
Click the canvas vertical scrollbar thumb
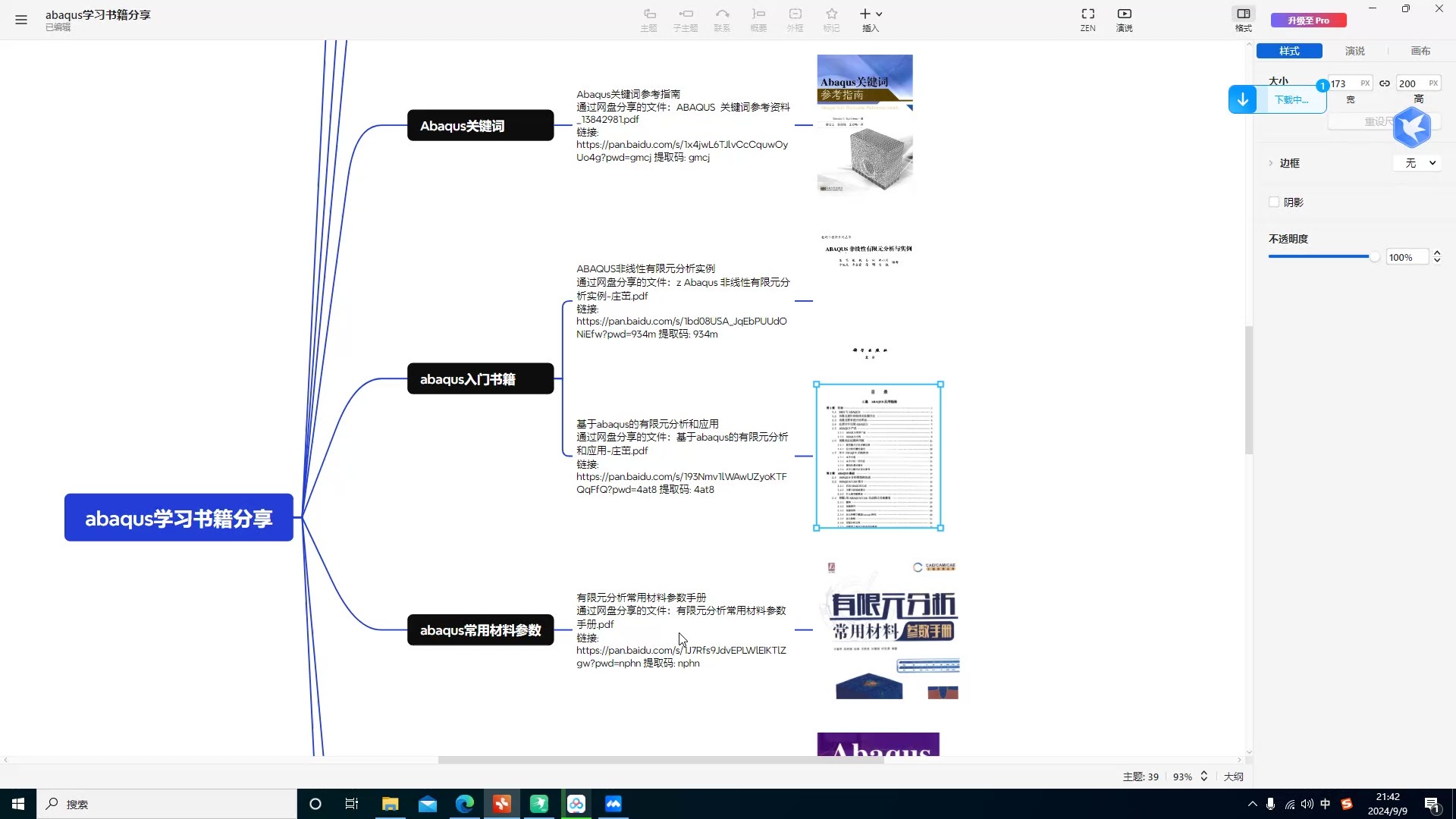click(1248, 390)
